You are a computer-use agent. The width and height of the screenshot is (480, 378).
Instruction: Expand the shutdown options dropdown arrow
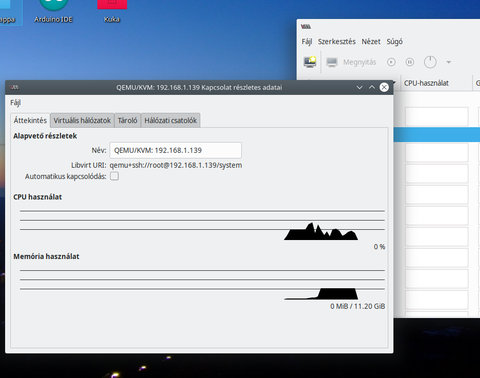coord(449,62)
